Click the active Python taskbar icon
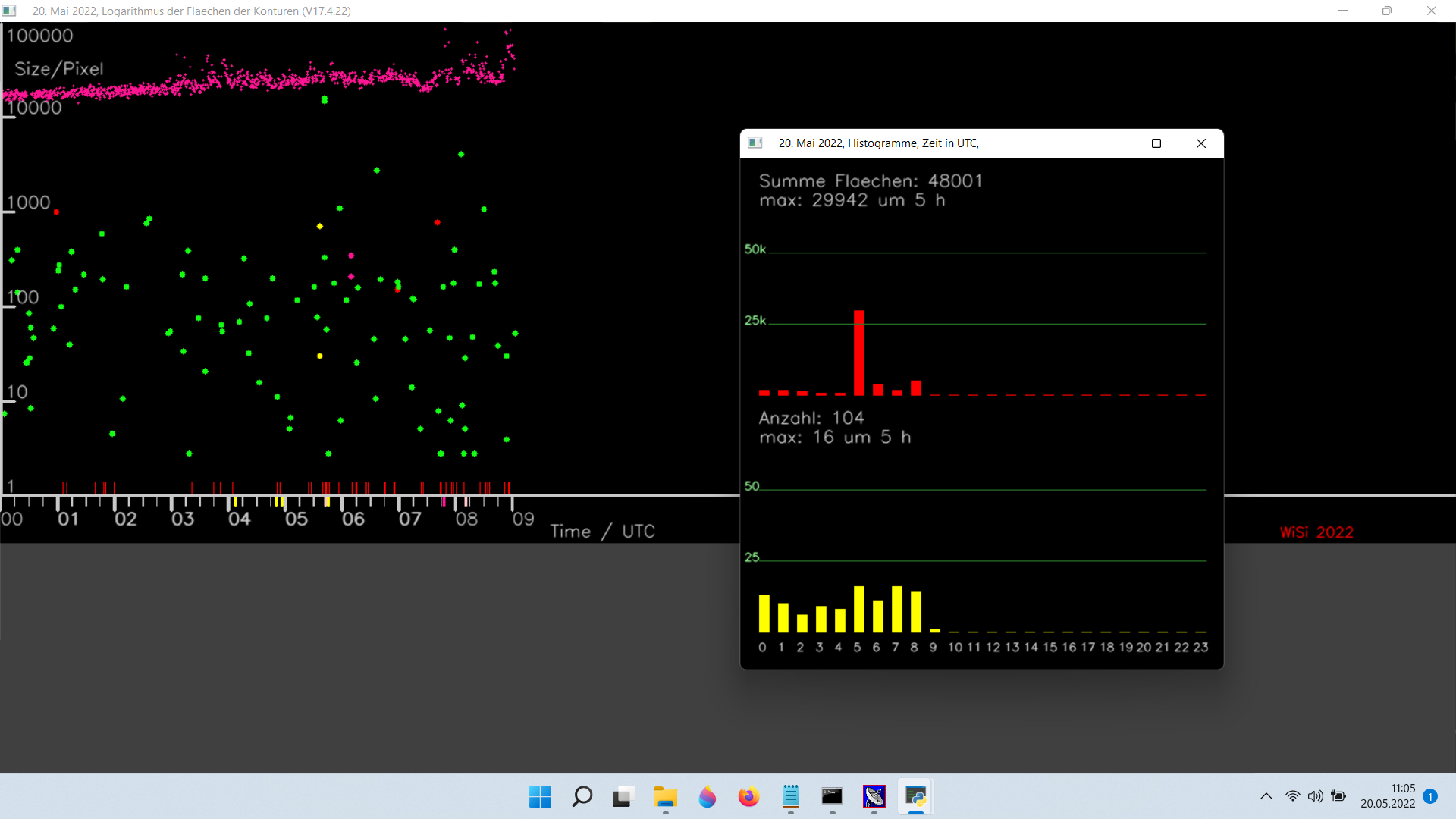This screenshot has height=819, width=1456. pyautogui.click(x=915, y=797)
